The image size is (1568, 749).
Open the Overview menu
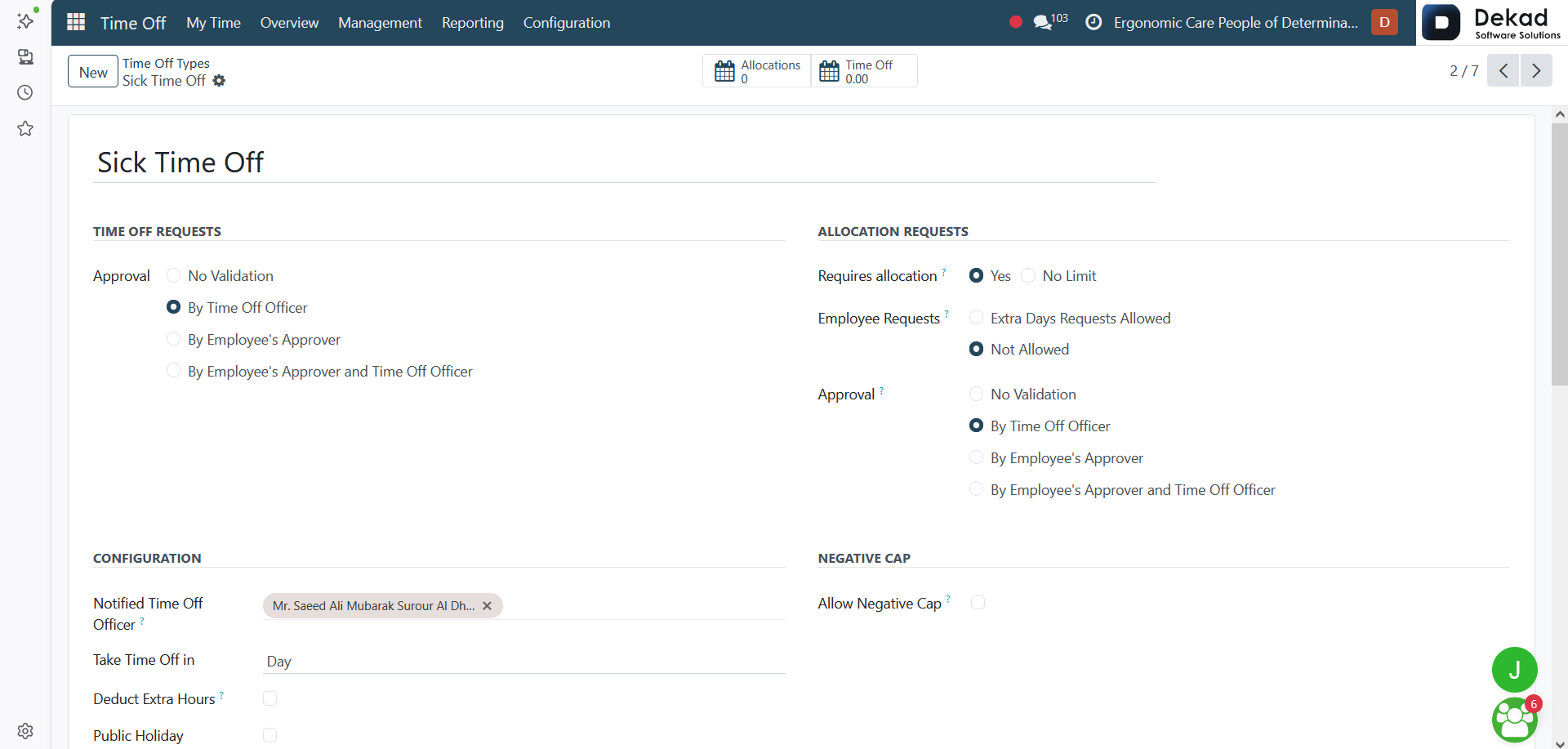(x=289, y=23)
